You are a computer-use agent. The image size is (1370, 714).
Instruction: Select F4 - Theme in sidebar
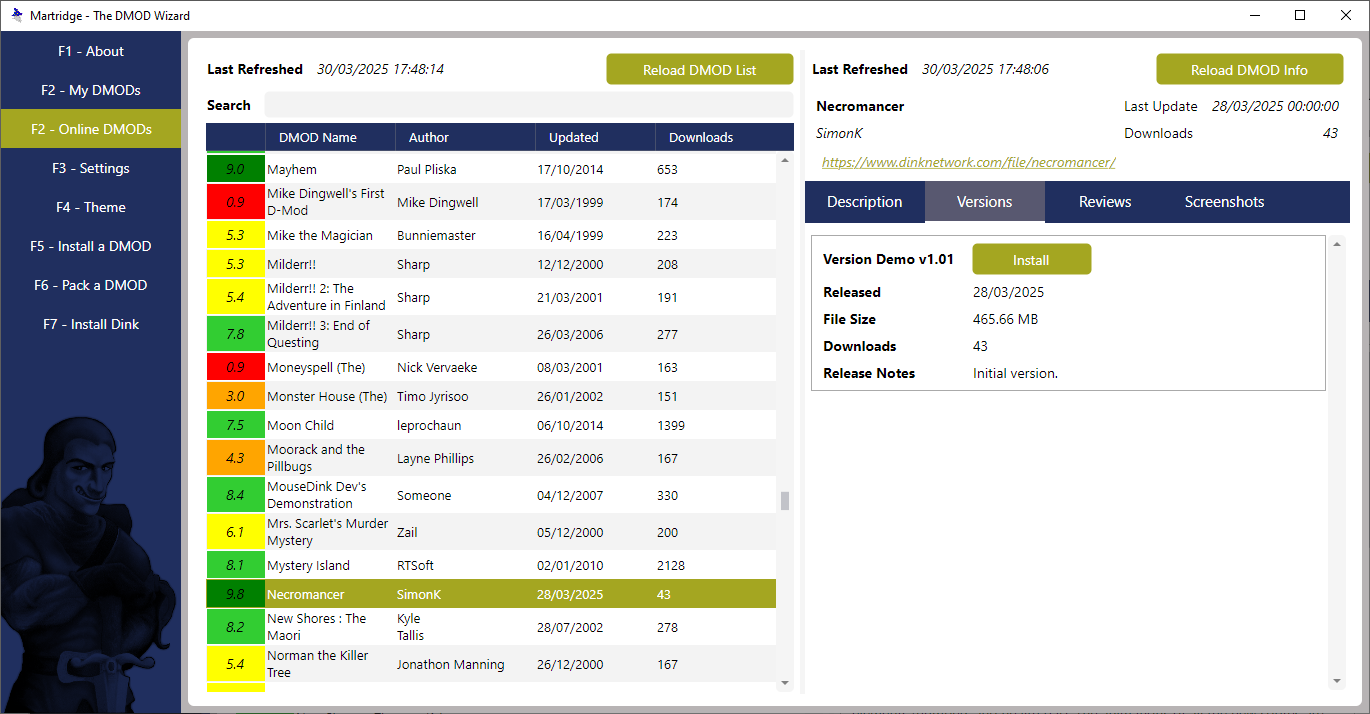91,207
